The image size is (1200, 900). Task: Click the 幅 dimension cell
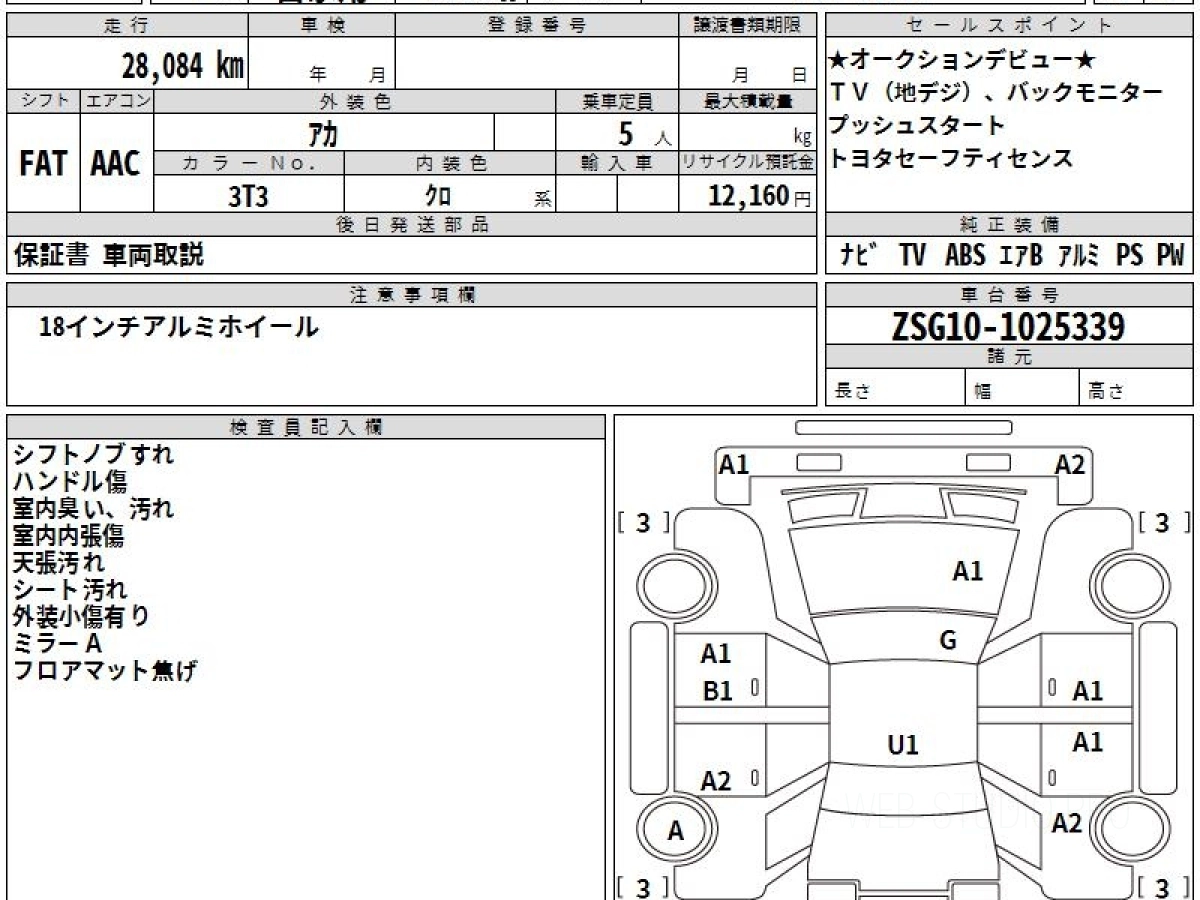coord(1022,388)
